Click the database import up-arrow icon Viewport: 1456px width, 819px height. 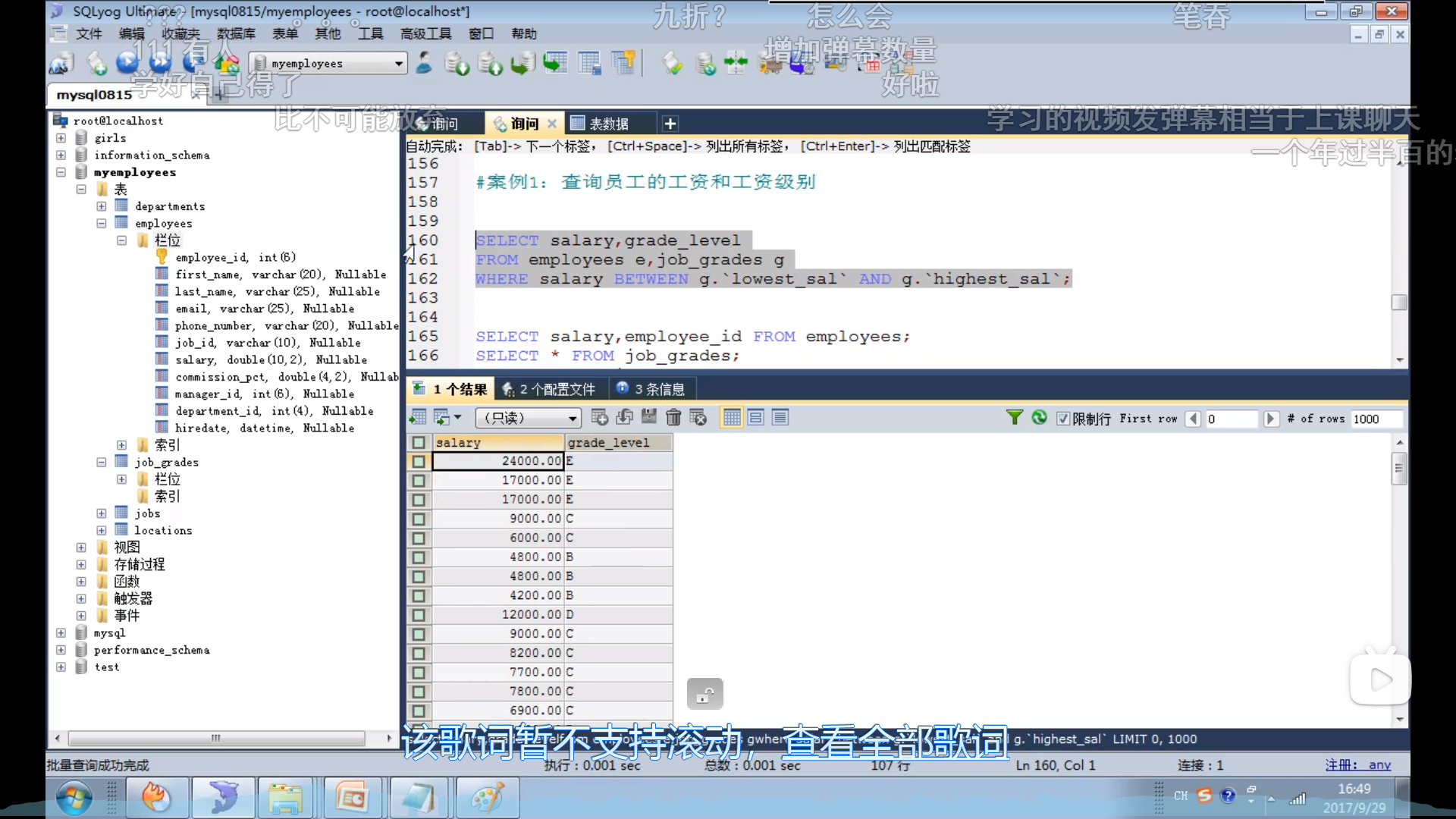point(490,64)
